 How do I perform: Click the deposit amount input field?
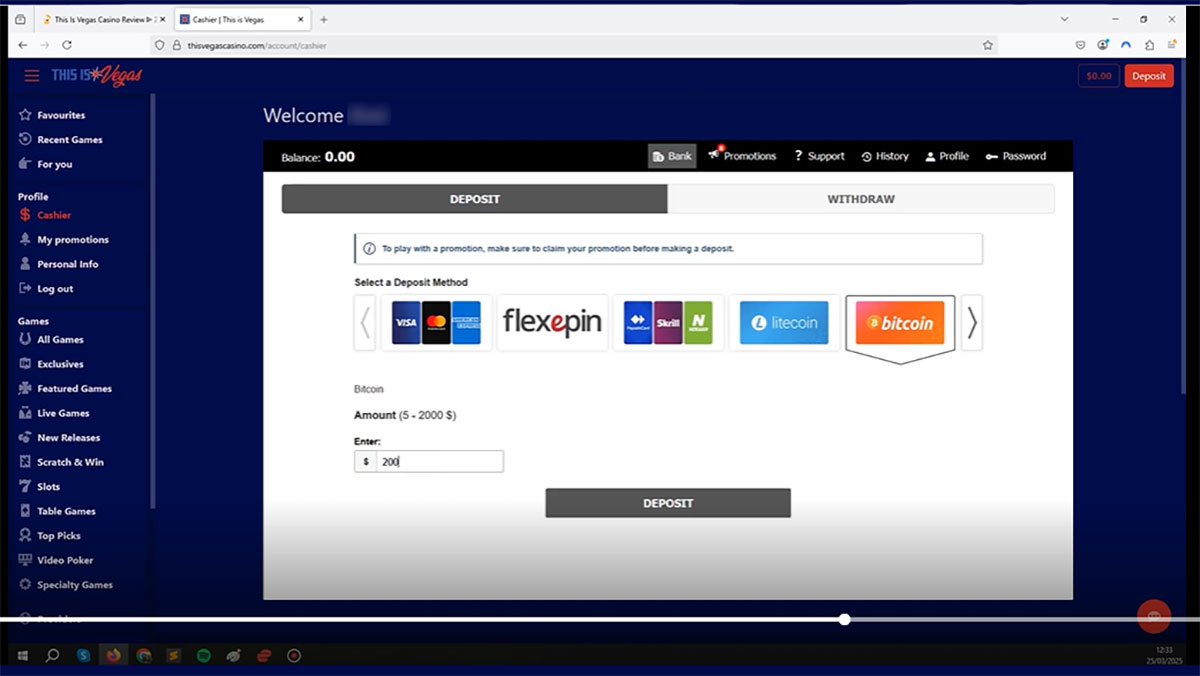point(440,461)
